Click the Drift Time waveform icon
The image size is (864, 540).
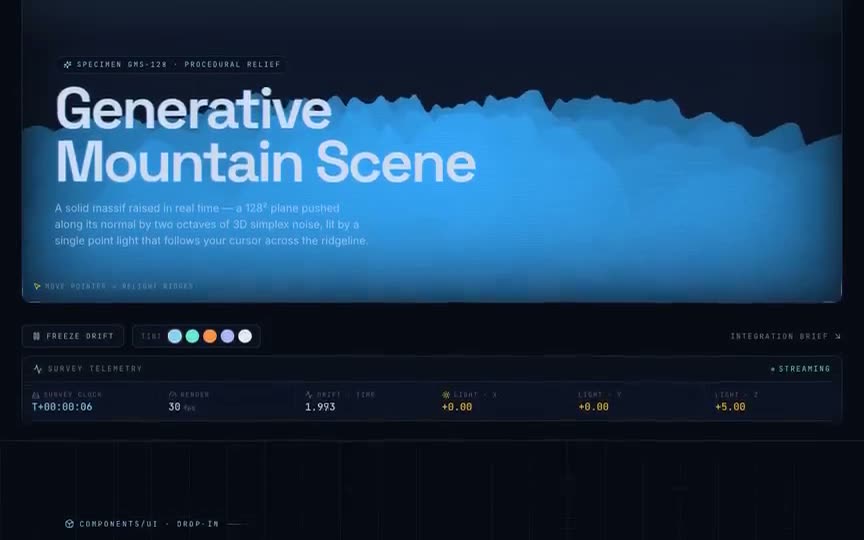point(309,395)
